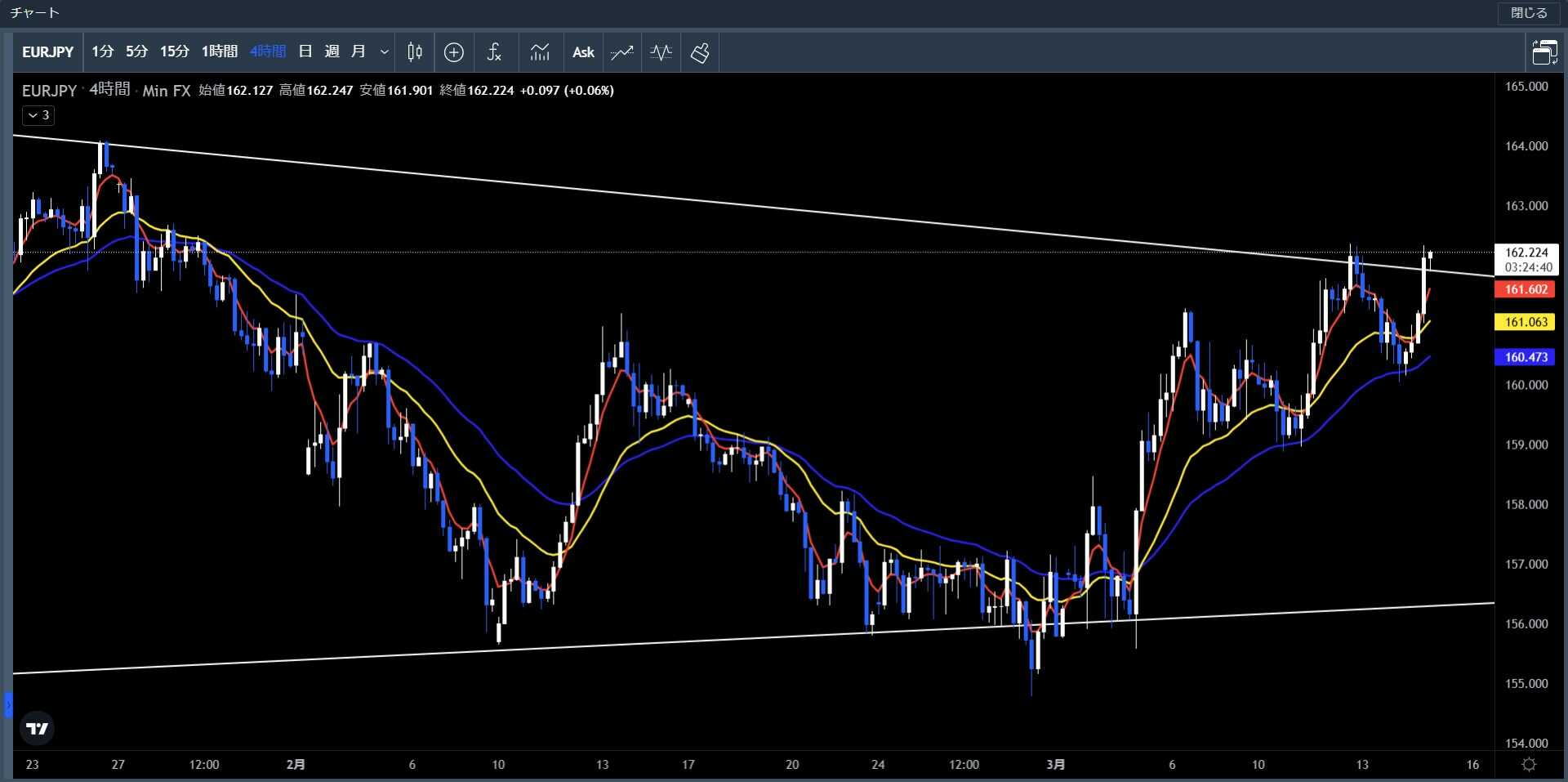Click the red moving average label 161.602

pyautogui.click(x=1526, y=289)
